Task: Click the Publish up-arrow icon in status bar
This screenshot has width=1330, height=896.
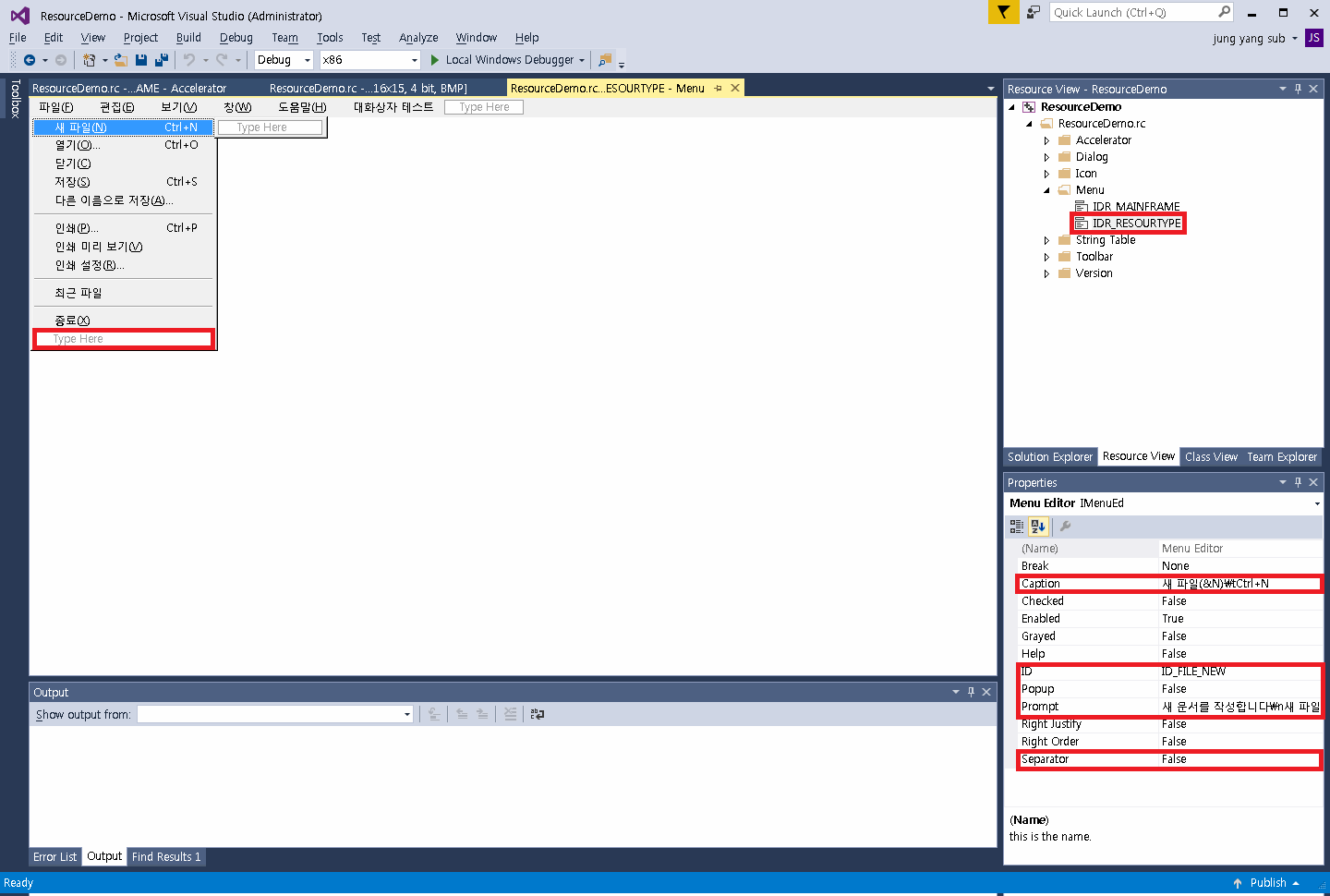Action: [x=1238, y=883]
